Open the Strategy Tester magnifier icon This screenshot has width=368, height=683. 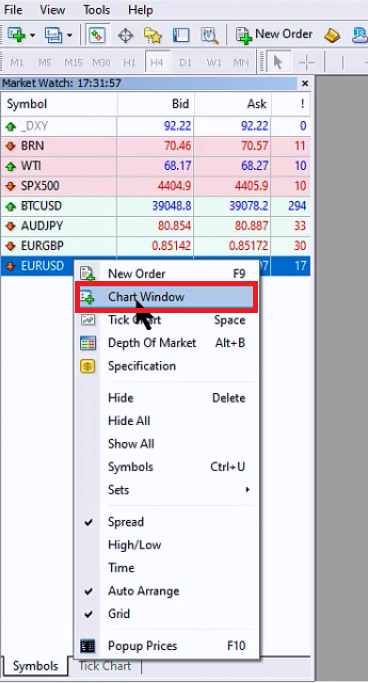209,35
